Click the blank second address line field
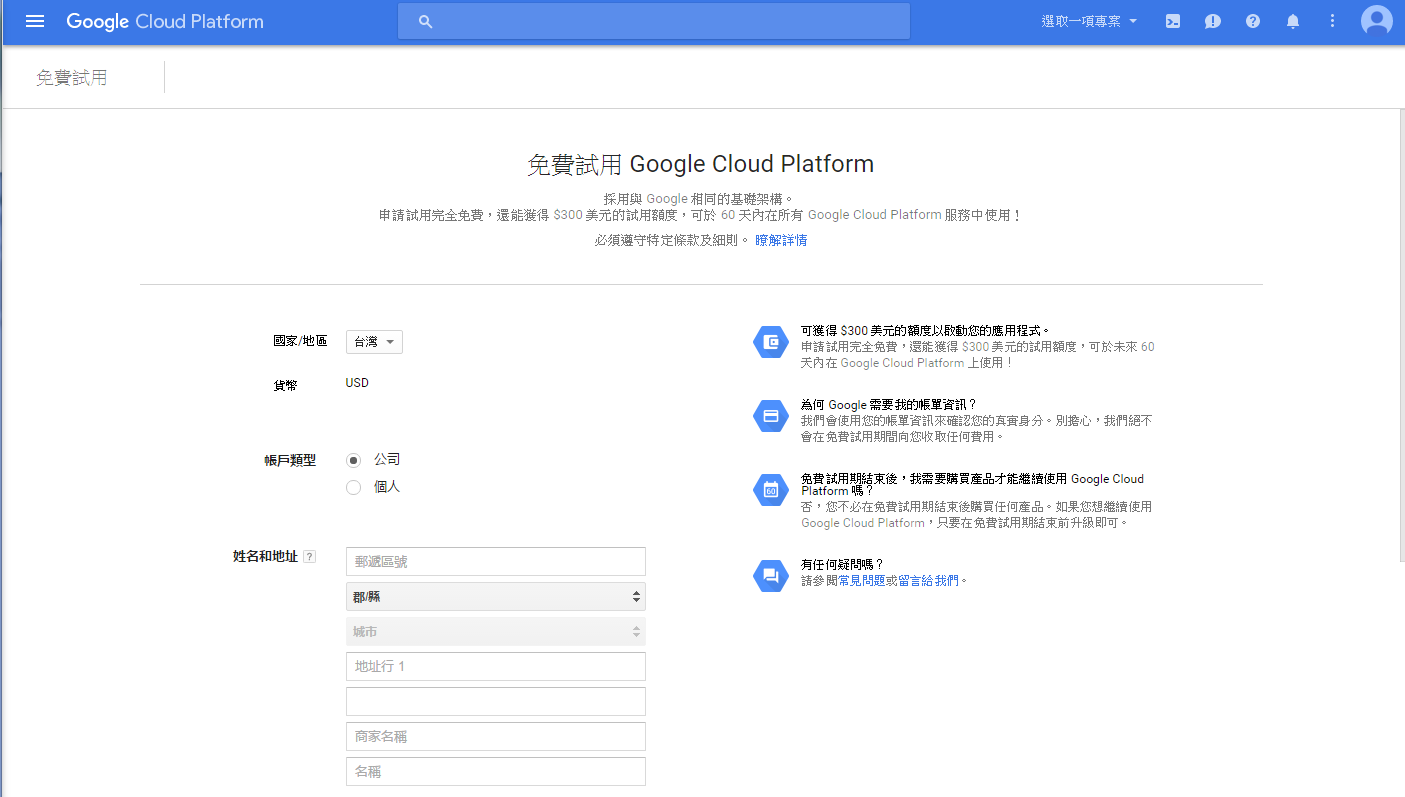1405x797 pixels. pyautogui.click(x=496, y=701)
